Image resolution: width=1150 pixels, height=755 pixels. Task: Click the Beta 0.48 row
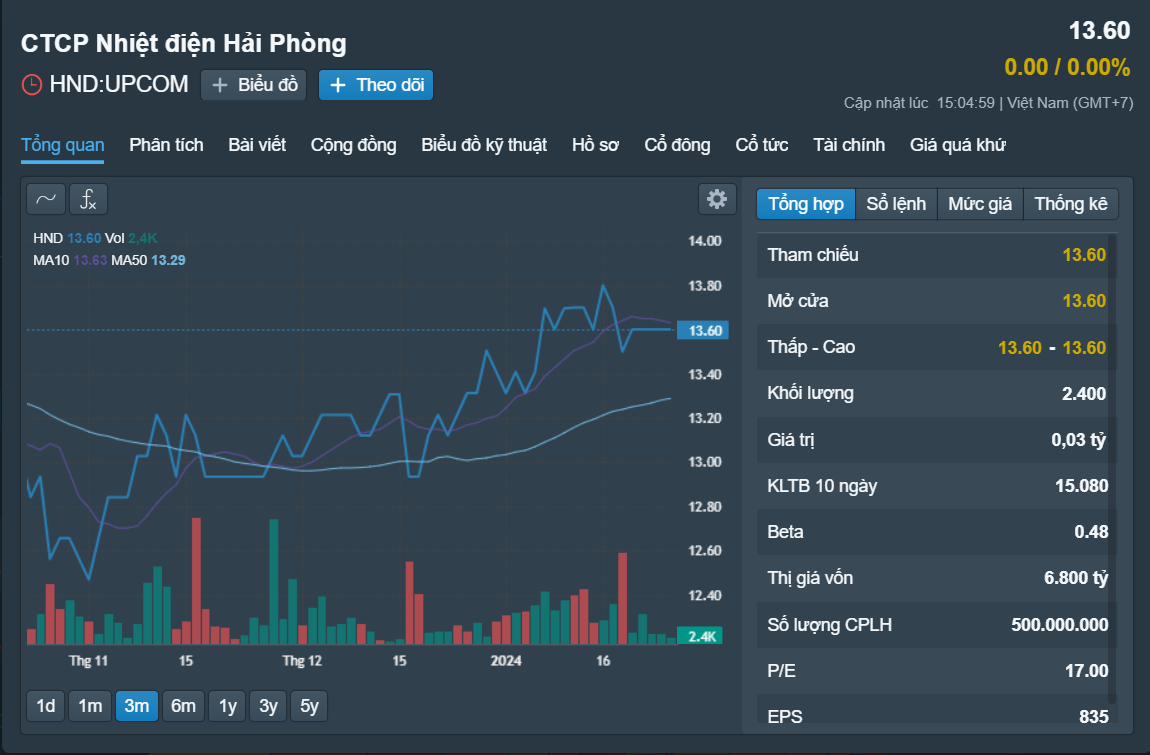(x=937, y=532)
